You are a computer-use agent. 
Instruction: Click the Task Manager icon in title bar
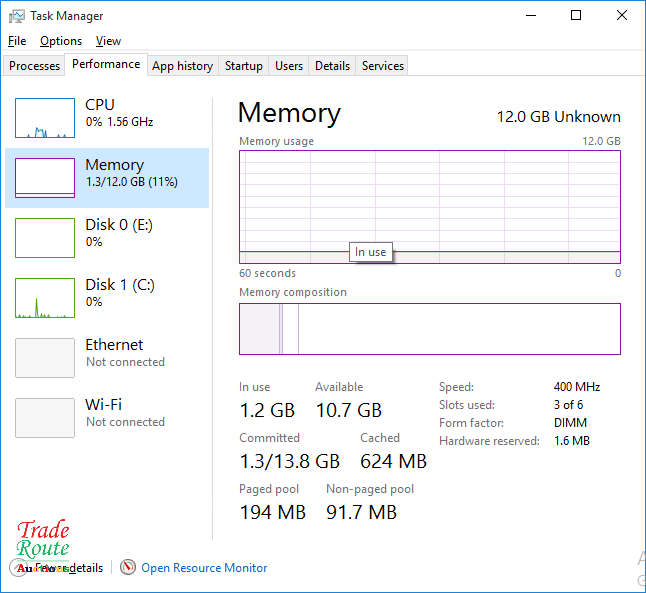click(x=17, y=16)
